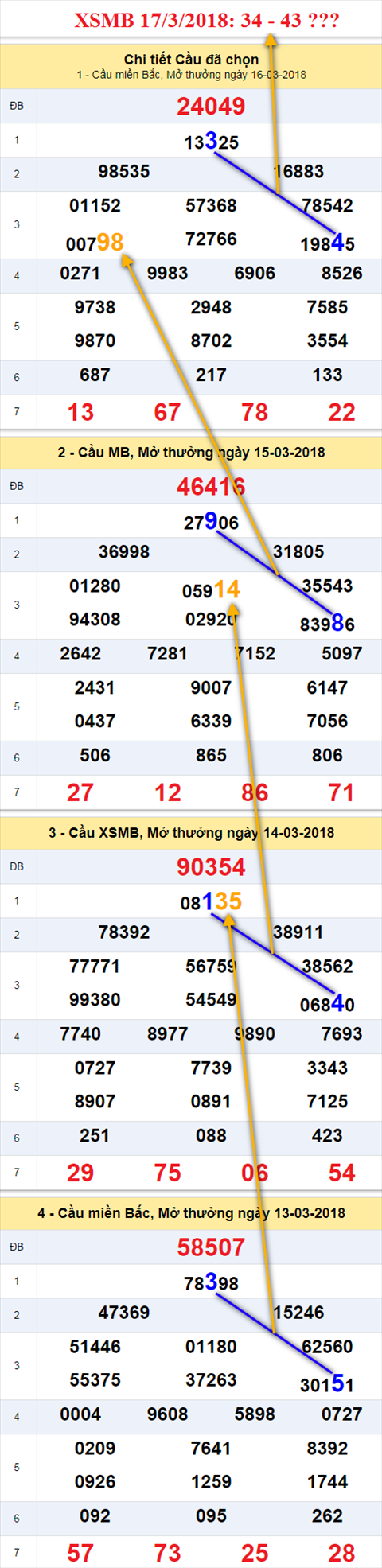The height and width of the screenshot is (1568, 382).
Task: Click sixth prize number 262
Action: tap(327, 1515)
